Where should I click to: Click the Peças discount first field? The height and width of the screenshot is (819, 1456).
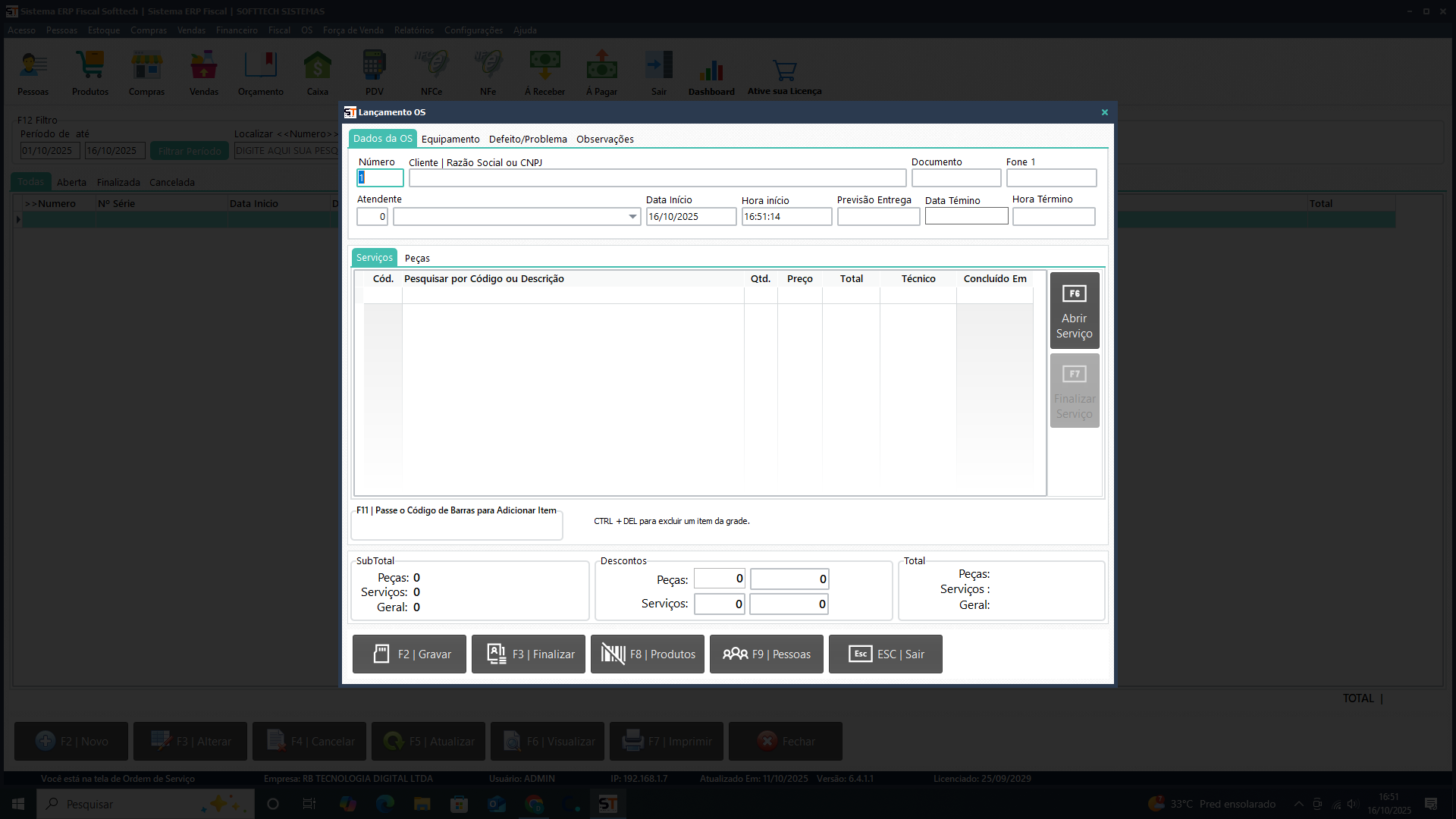click(719, 579)
